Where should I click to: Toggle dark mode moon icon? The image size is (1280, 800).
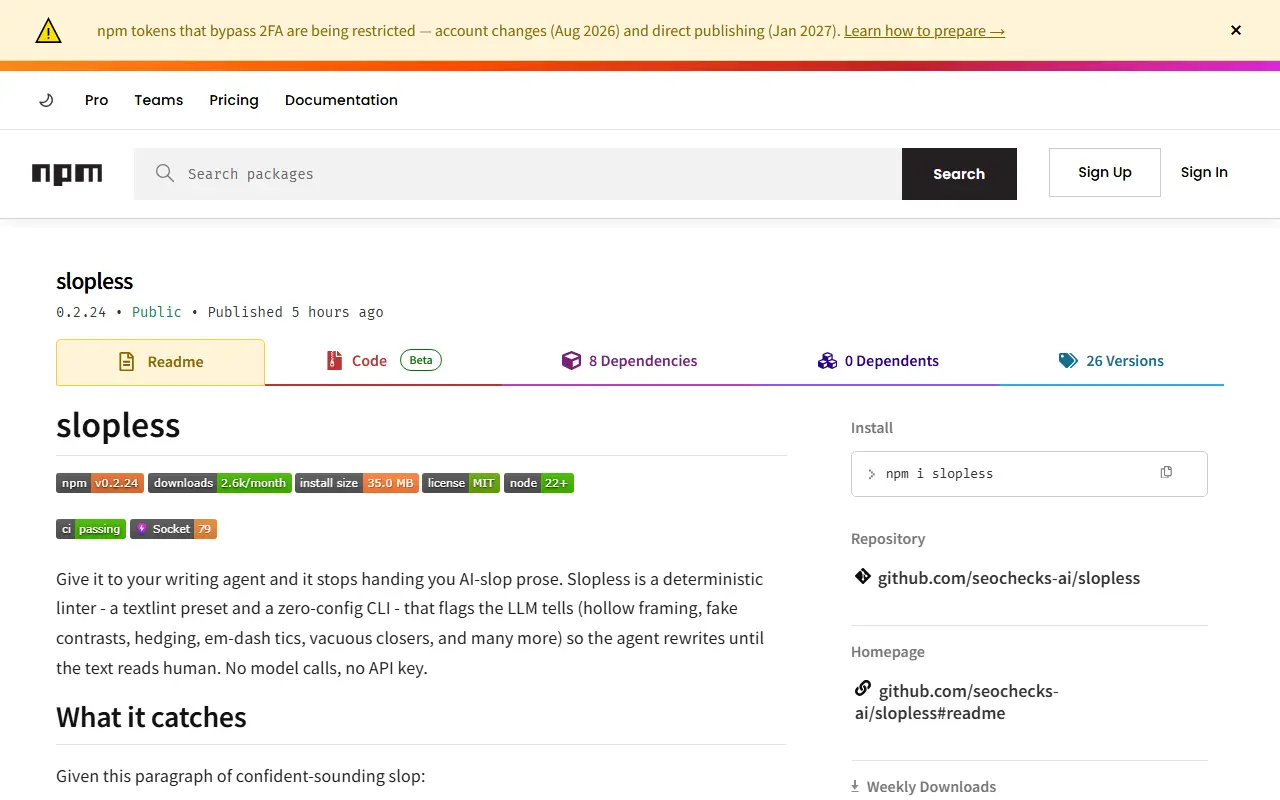[46, 100]
